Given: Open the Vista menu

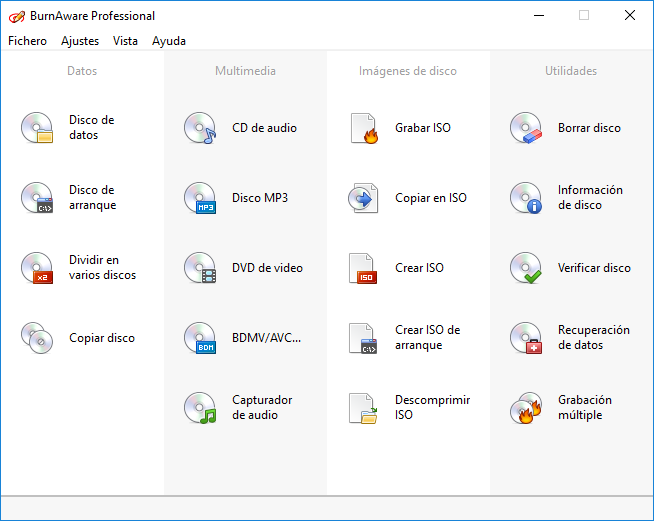Looking at the screenshot, I should point(125,41).
